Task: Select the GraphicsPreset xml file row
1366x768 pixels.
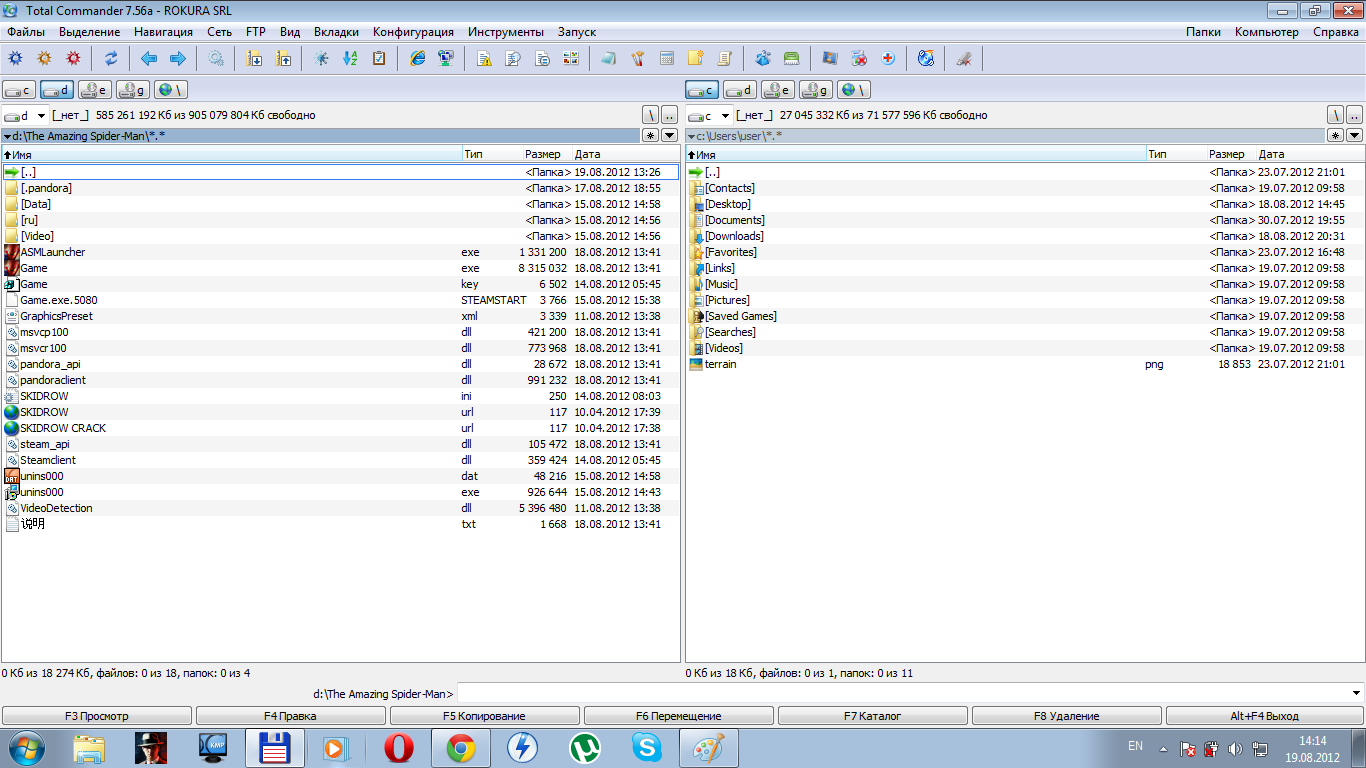Action: coord(340,316)
